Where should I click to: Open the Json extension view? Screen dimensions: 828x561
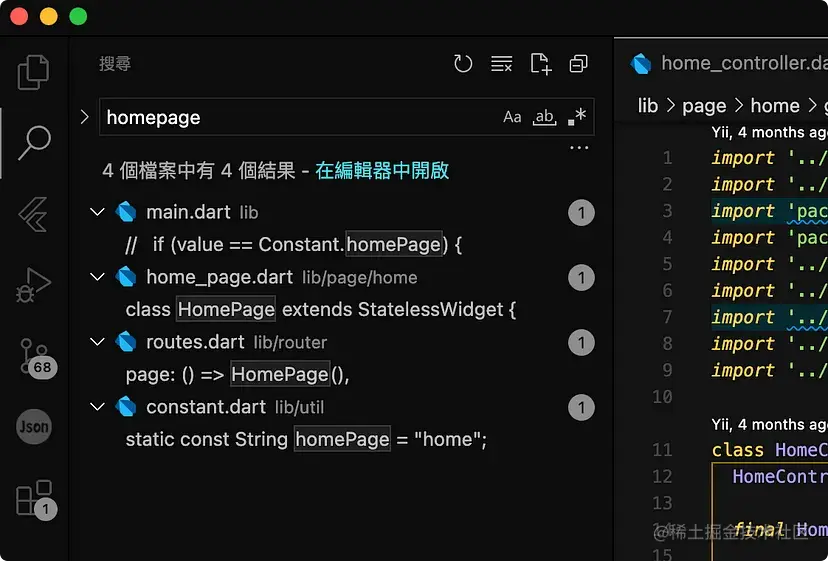click(x=33, y=427)
